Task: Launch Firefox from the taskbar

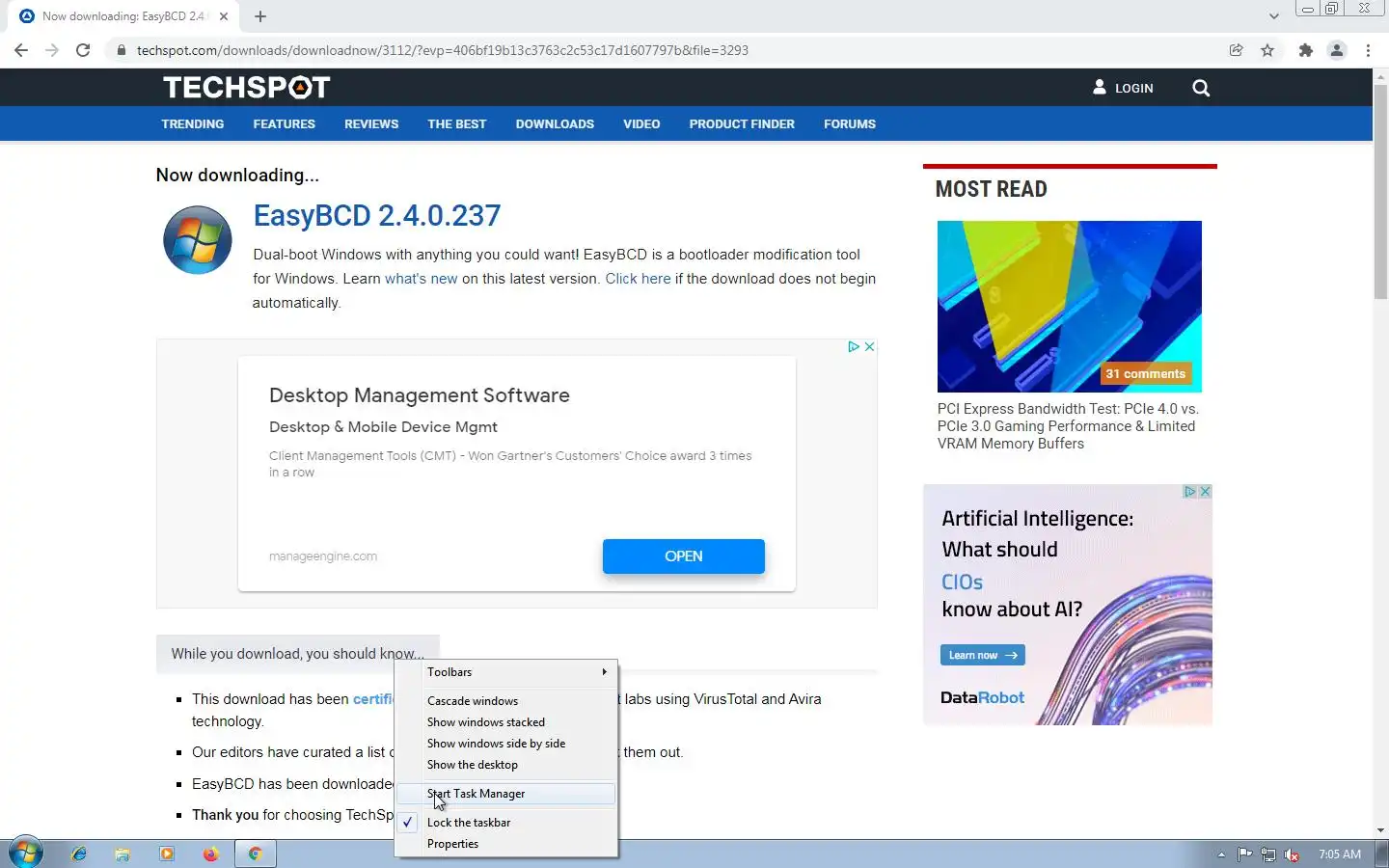Action: tap(211, 854)
